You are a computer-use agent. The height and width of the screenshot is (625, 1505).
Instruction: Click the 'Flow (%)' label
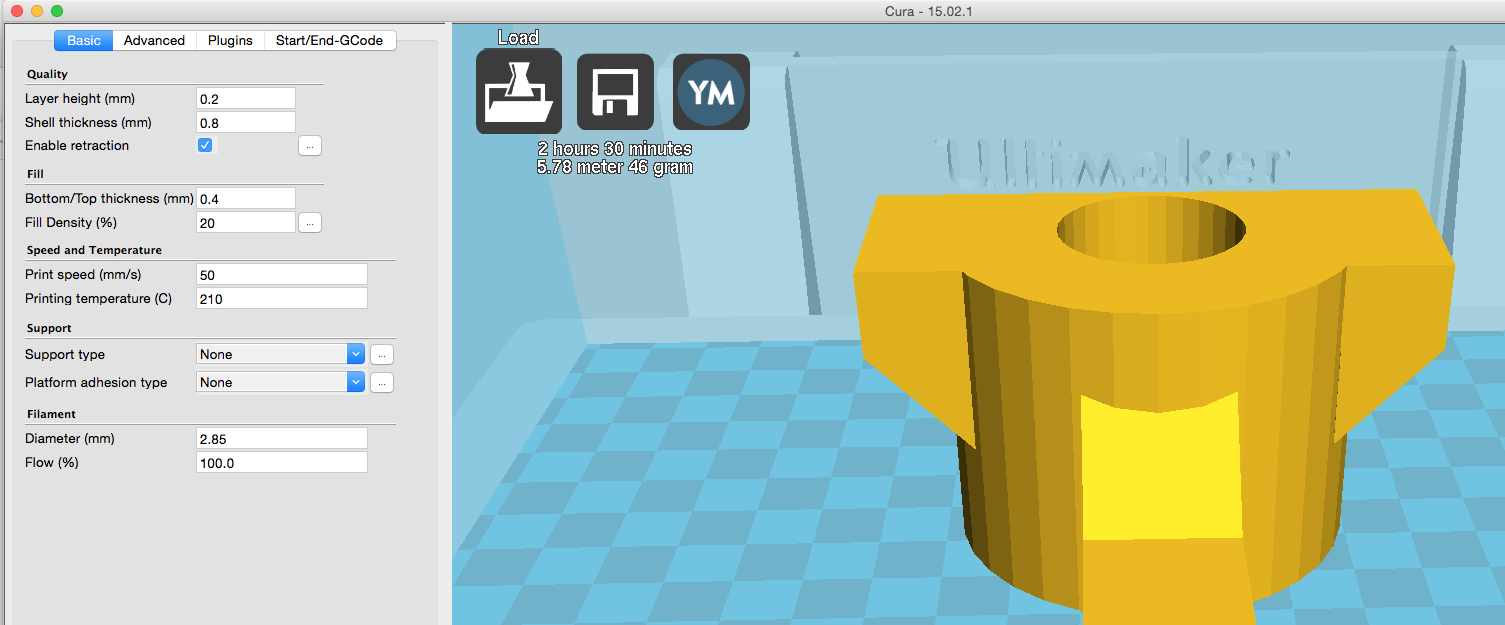click(52, 462)
